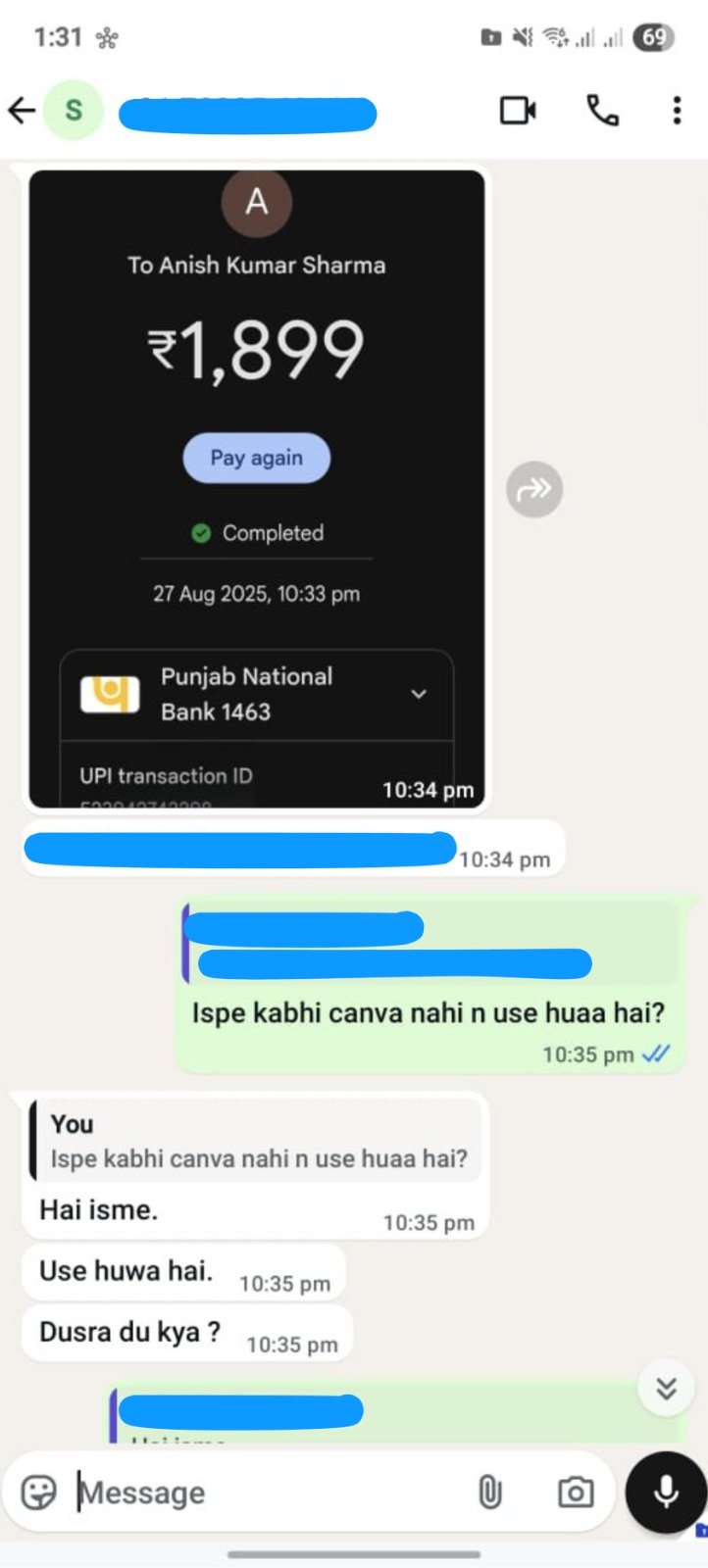The image size is (708, 1568).
Task: Jump to latest messages with double-chevron button
Action: tap(667, 1388)
